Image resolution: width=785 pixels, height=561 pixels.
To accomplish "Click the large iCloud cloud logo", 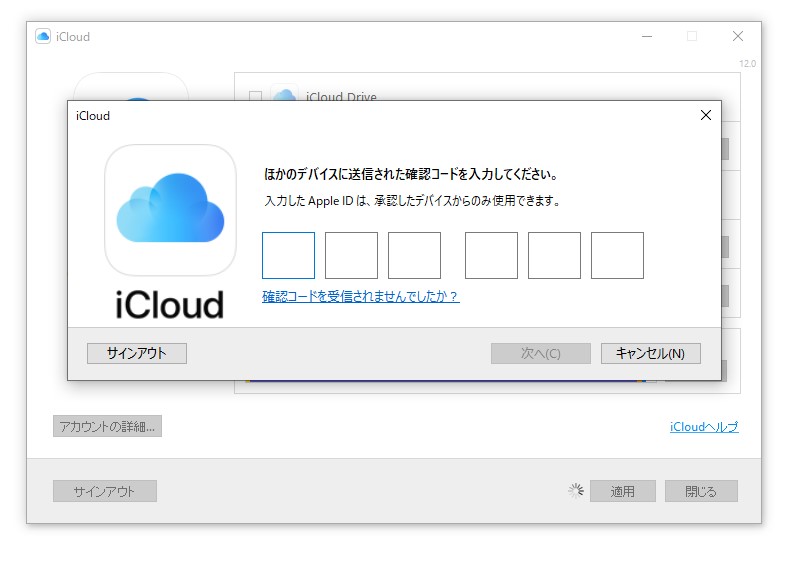I will [x=170, y=210].
